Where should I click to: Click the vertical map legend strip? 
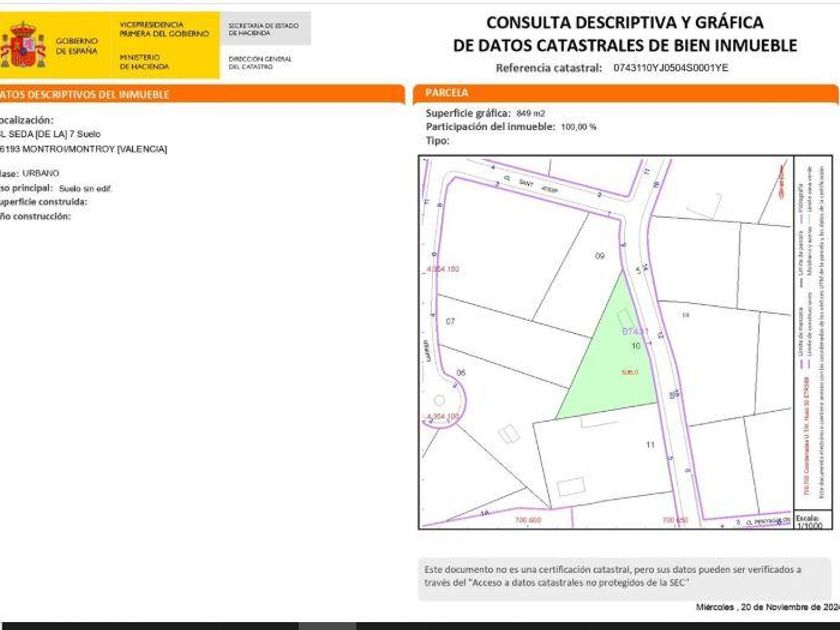[x=813, y=334]
